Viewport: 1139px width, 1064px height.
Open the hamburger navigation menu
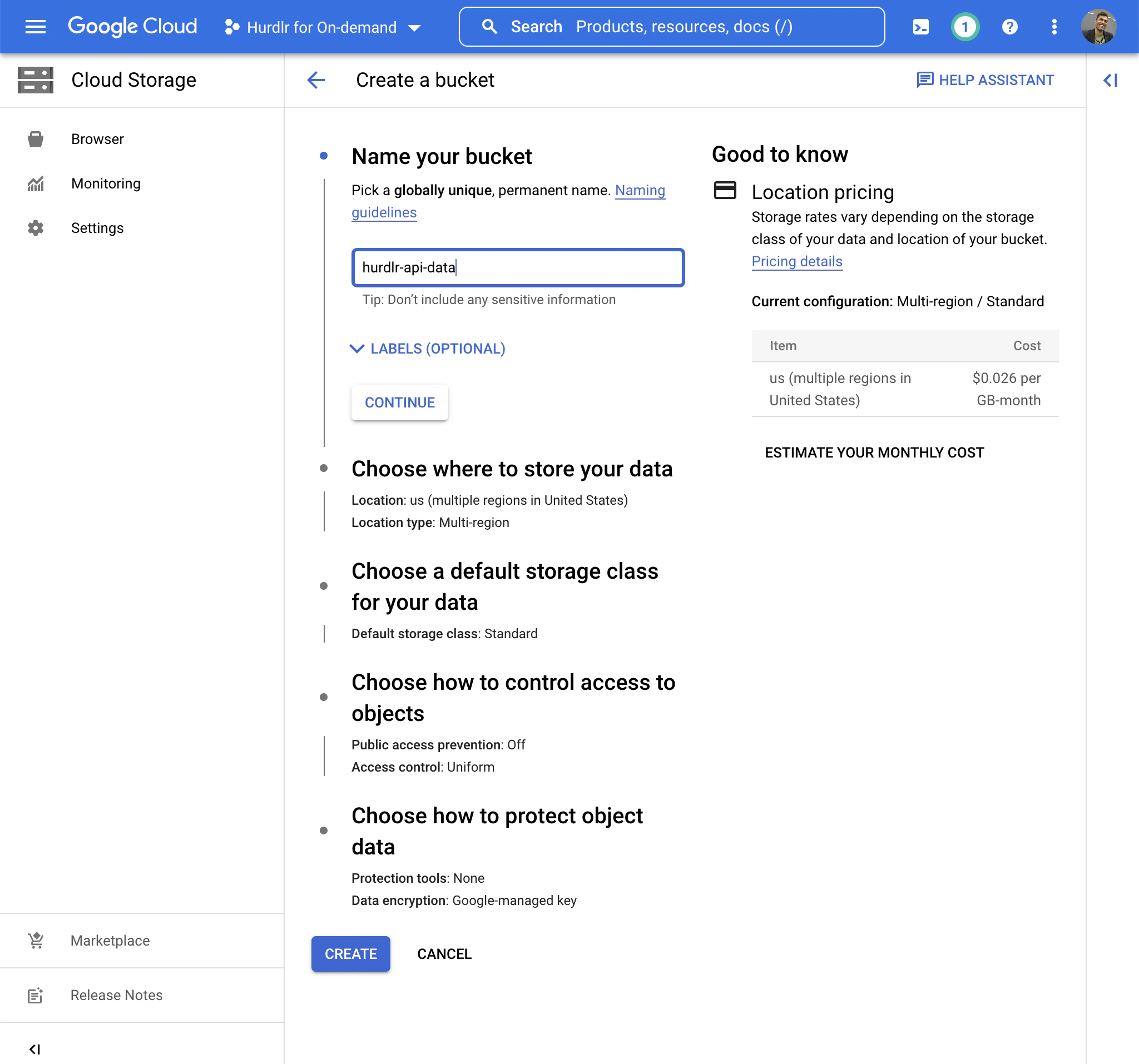tap(36, 26)
